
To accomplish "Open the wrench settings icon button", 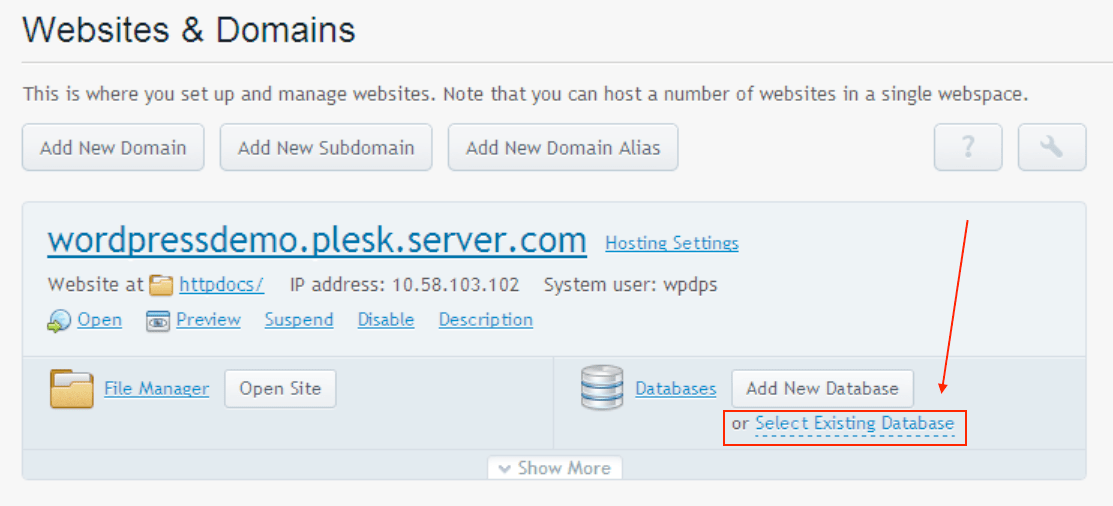I will point(1051,148).
